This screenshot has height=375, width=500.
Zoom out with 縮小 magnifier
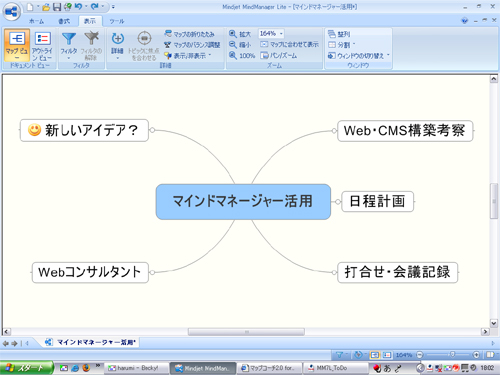click(240, 45)
